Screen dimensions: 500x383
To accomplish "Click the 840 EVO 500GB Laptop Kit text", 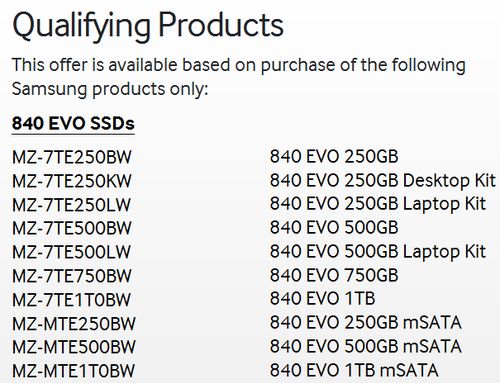I will (378, 252).
